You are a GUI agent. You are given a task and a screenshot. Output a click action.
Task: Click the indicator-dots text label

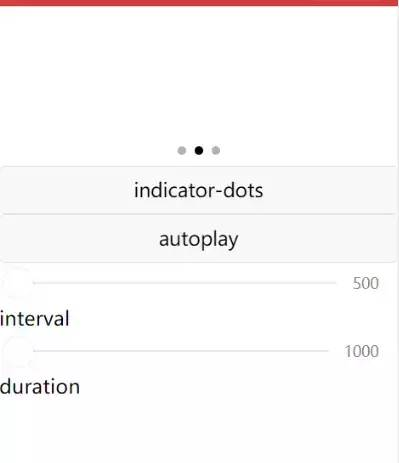(x=199, y=190)
